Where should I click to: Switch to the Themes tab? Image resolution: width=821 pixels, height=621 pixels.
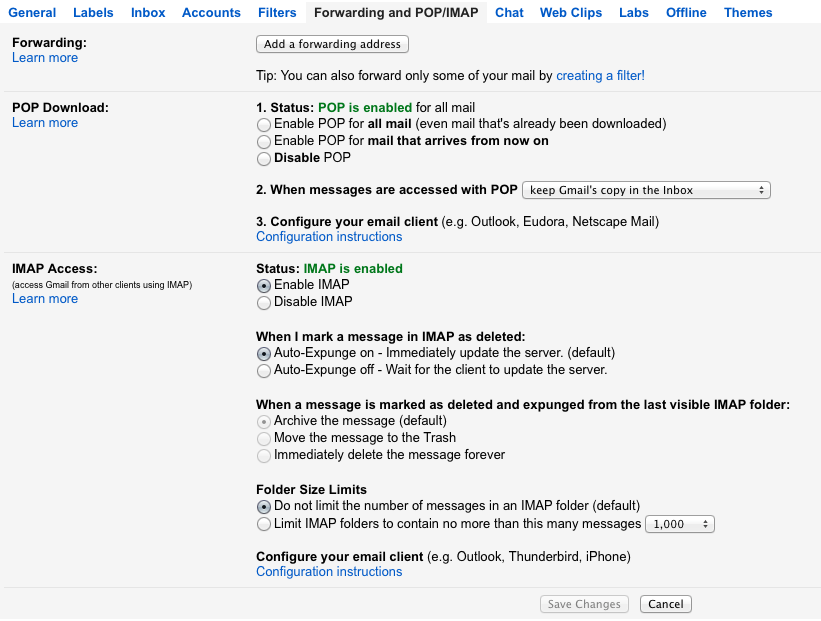(748, 13)
